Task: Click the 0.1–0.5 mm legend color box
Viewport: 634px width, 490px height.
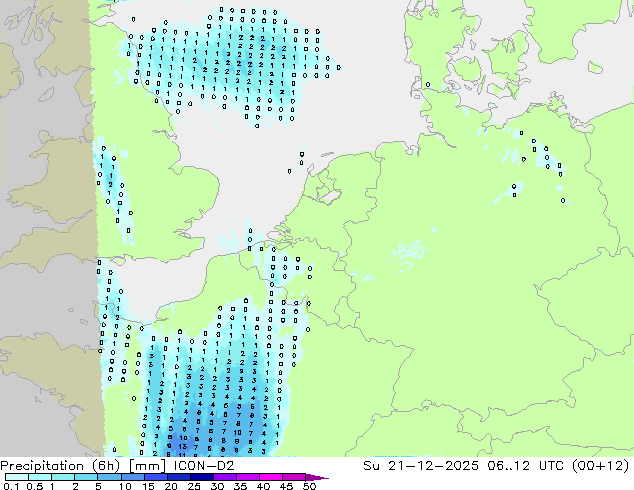Action: (17, 477)
